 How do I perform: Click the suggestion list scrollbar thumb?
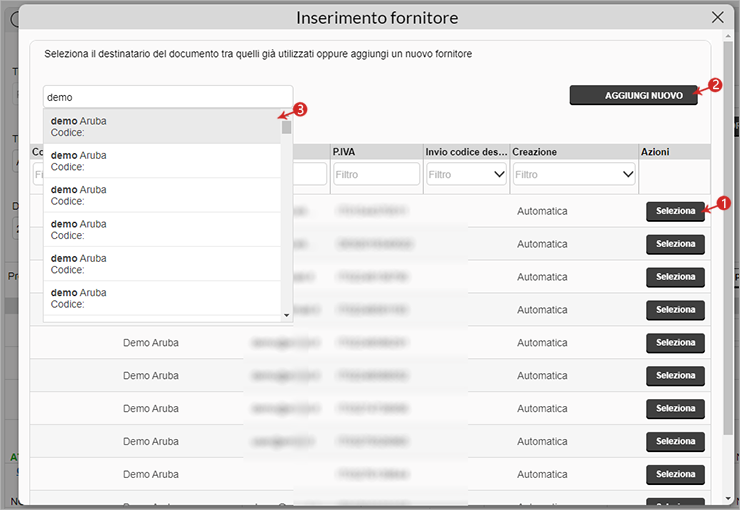(286, 127)
